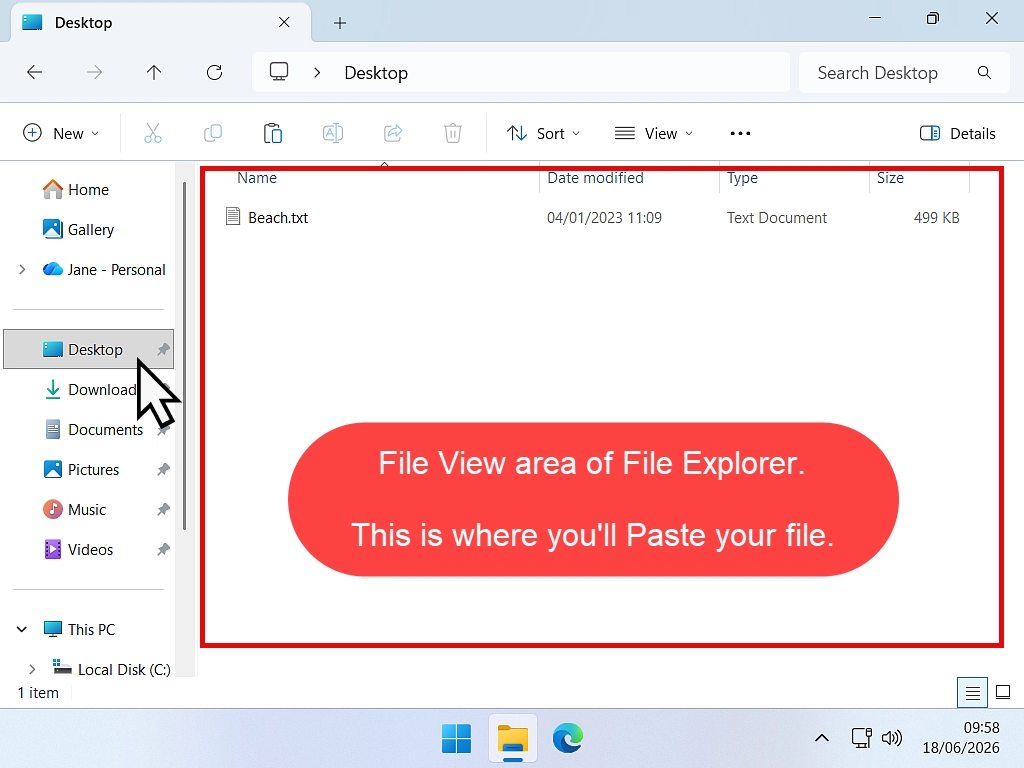Click the Paste clipboard icon
Viewport: 1024px width, 768px height.
tap(272, 133)
